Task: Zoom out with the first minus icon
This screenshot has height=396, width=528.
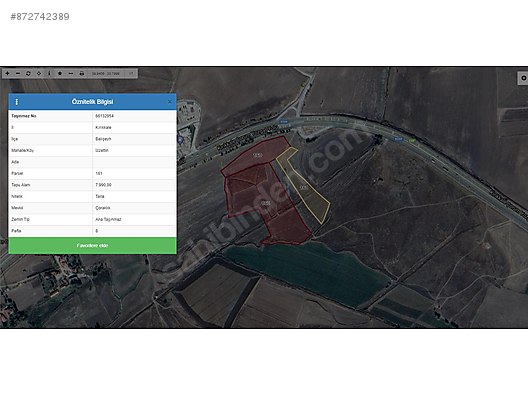Action: tap(18, 73)
